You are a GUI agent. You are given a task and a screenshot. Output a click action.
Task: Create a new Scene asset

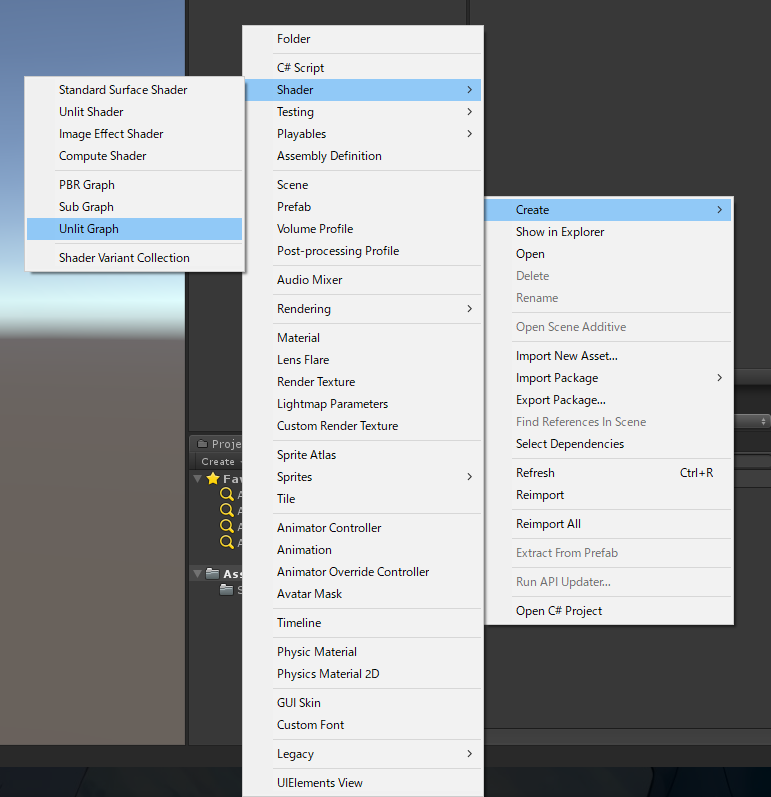click(x=363, y=185)
